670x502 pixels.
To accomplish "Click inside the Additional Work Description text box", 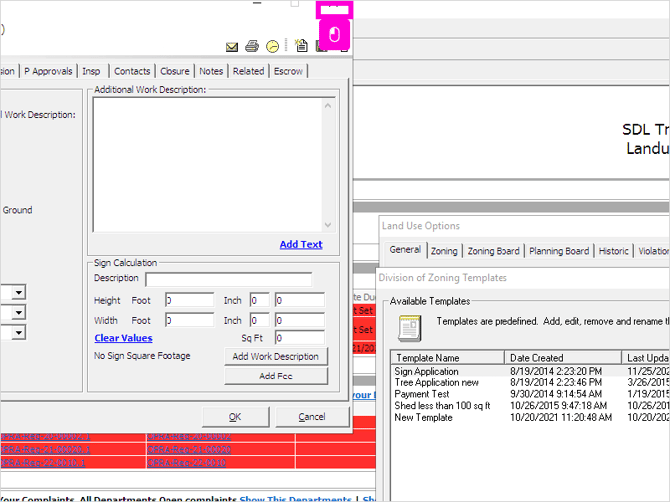I will click(x=208, y=165).
